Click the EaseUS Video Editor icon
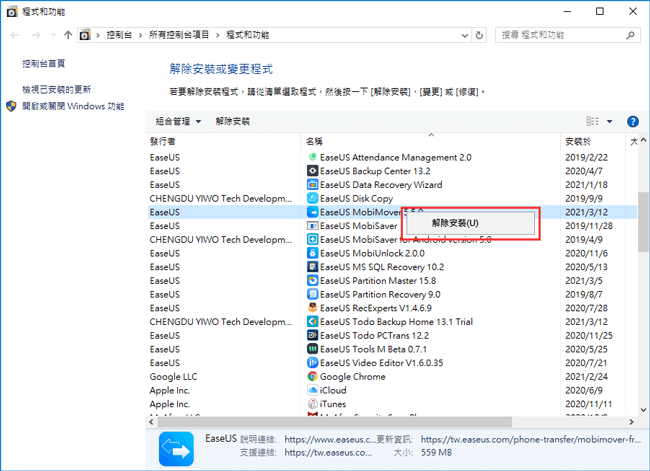Image resolution: width=650 pixels, height=471 pixels. point(313,362)
